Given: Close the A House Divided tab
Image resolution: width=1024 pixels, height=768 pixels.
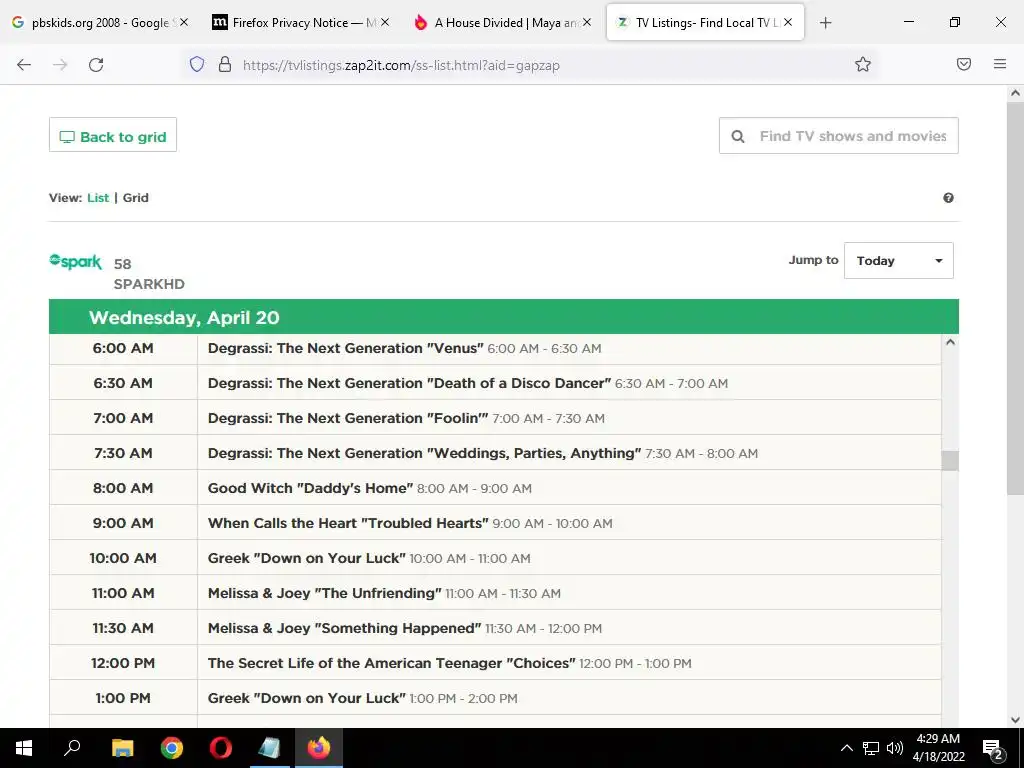Looking at the screenshot, I should tap(586, 22).
